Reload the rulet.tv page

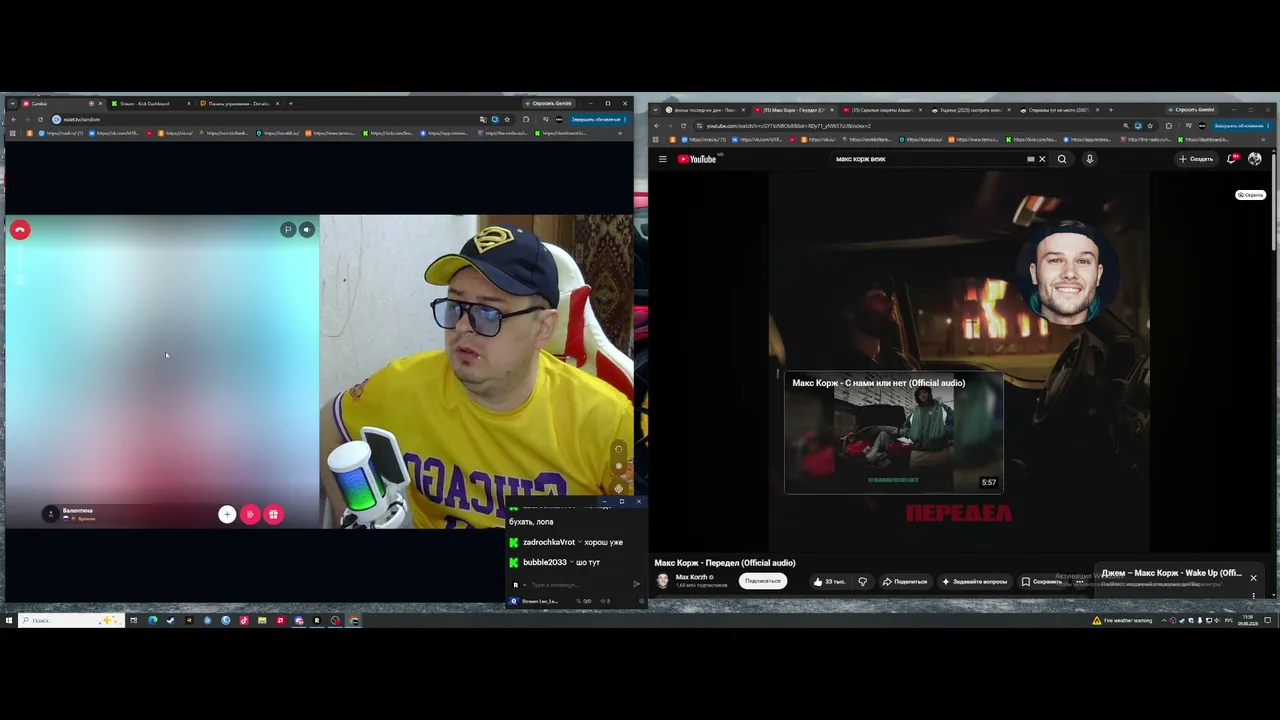pos(41,119)
